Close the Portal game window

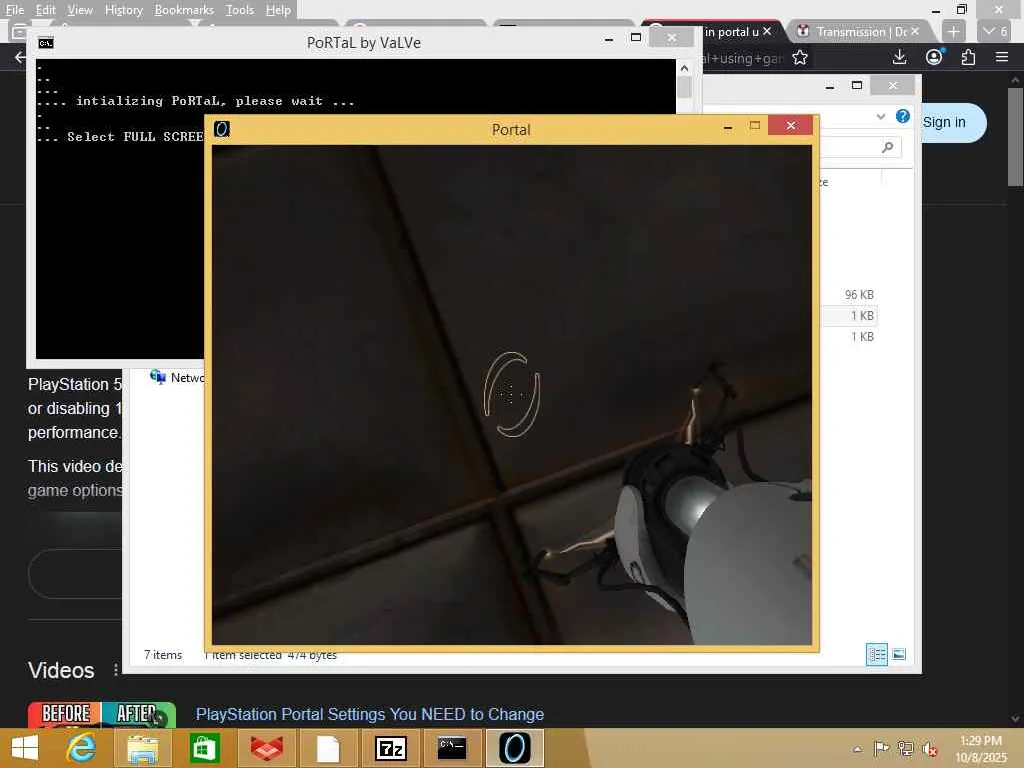791,125
